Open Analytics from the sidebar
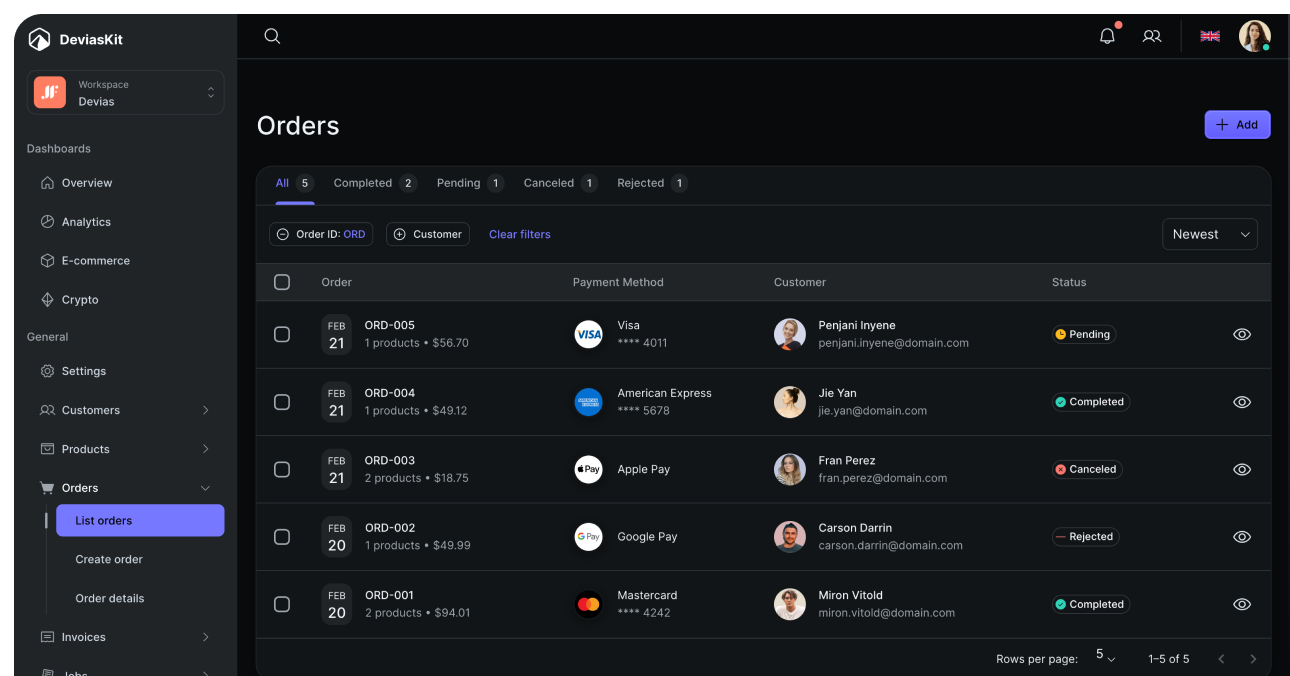Screen dimensions: 1290x676 86,222
